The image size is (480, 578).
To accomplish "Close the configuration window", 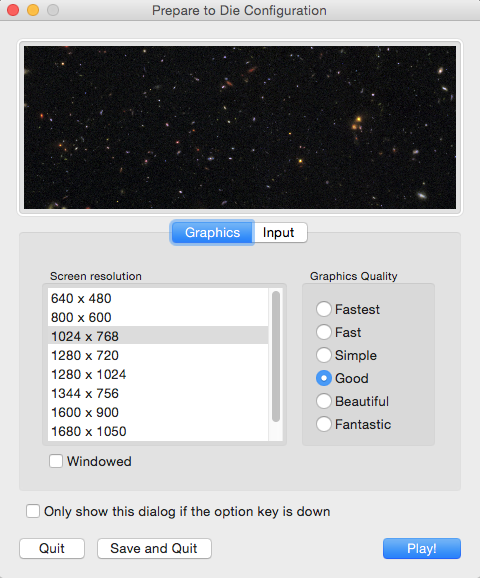I will [x=13, y=10].
